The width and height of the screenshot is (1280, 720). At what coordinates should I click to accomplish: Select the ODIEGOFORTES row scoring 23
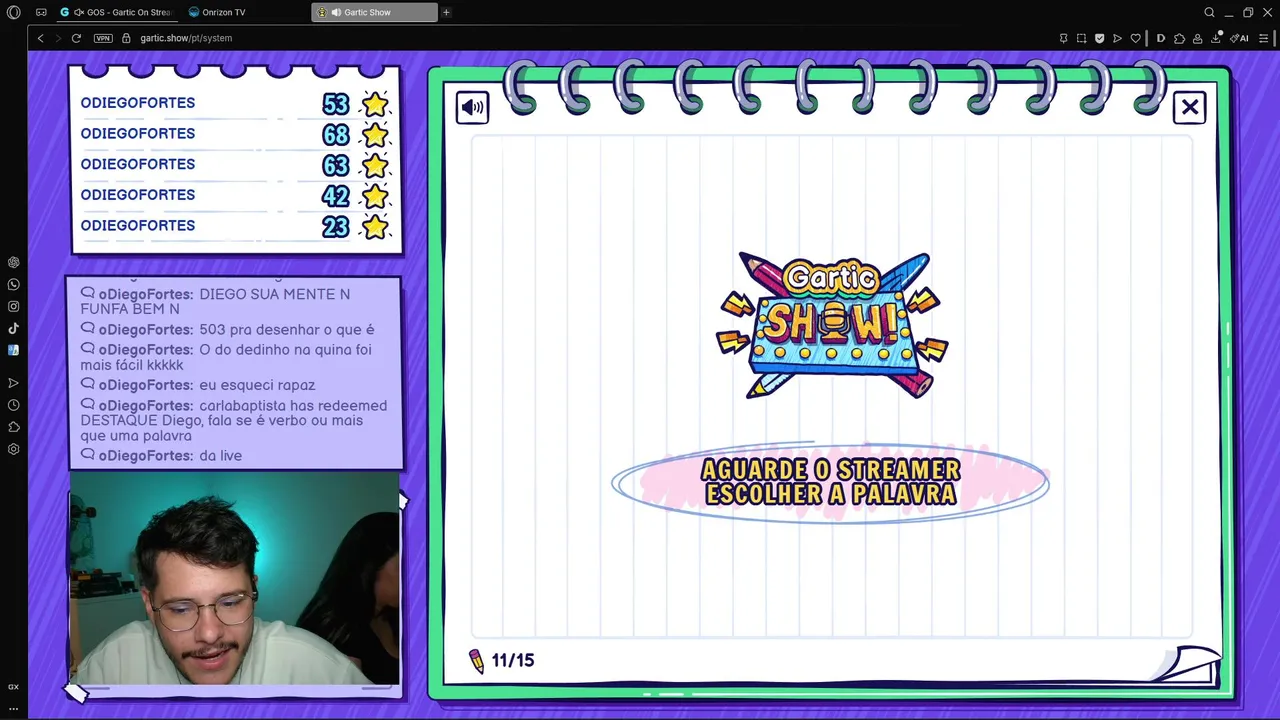click(x=235, y=226)
